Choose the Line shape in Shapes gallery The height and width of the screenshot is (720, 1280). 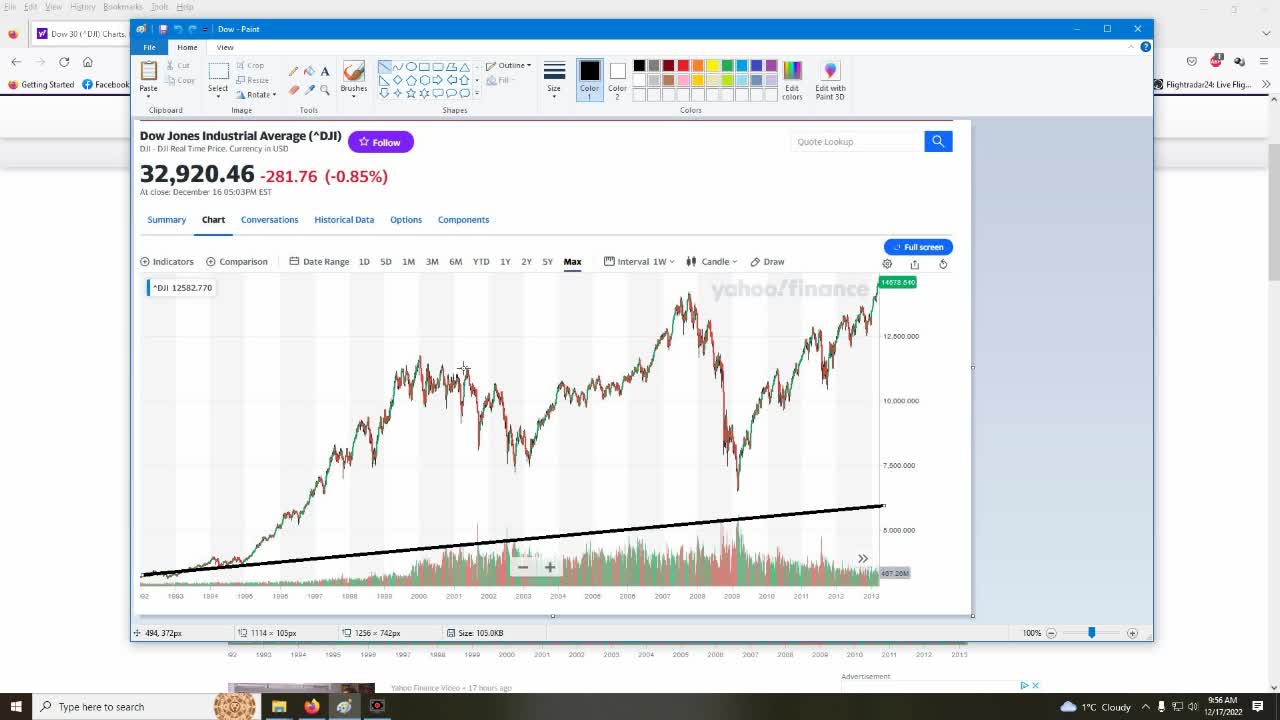[385, 67]
